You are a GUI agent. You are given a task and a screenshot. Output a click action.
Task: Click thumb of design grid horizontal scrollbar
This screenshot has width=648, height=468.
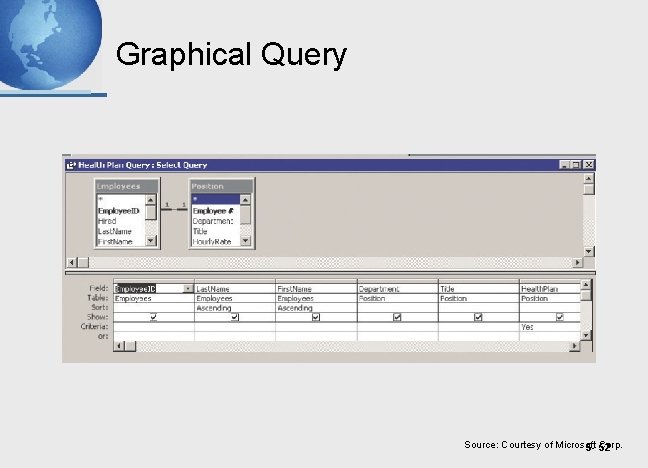130,346
